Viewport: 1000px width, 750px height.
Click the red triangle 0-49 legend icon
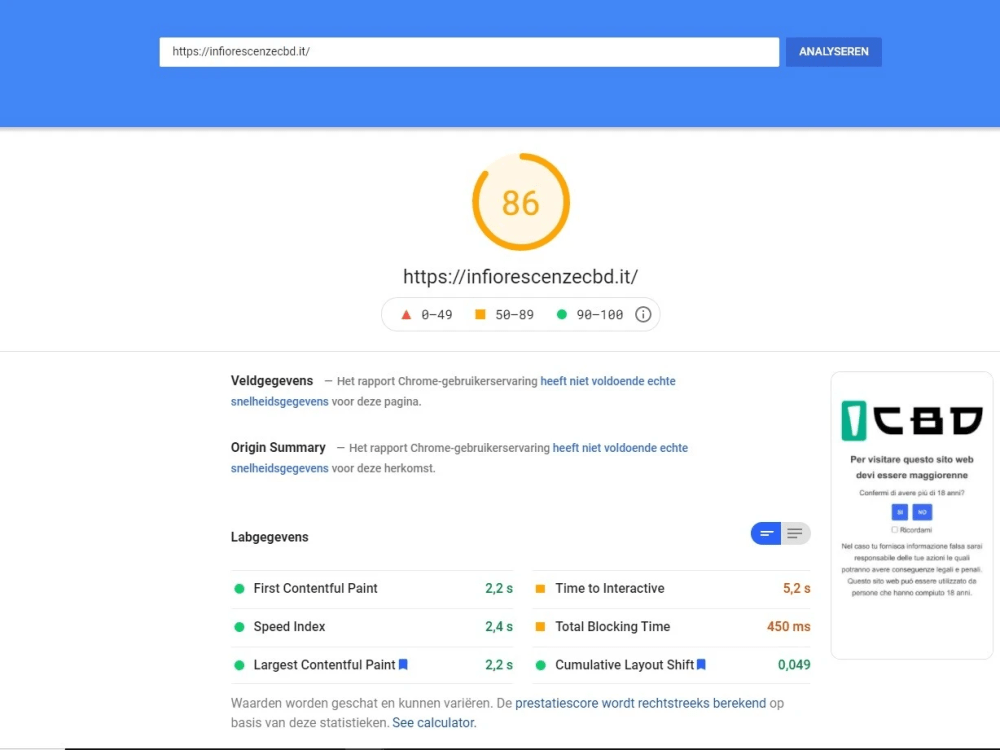(x=406, y=314)
